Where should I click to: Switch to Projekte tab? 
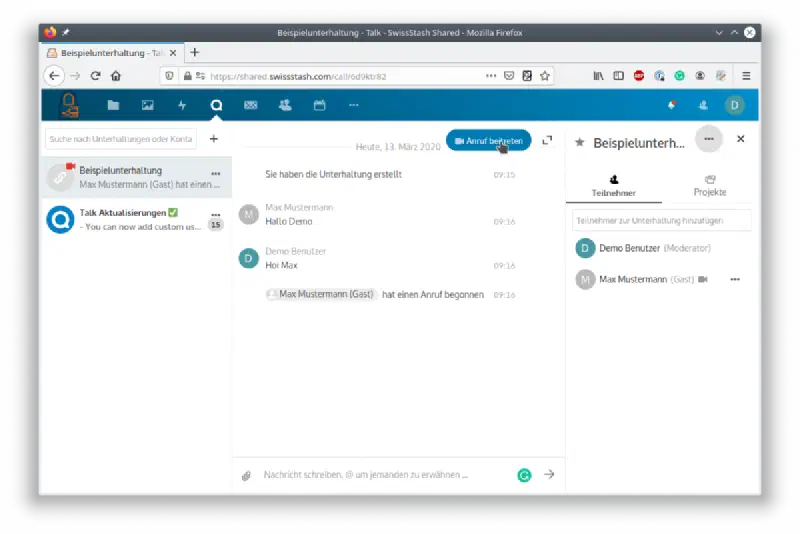coord(710,186)
